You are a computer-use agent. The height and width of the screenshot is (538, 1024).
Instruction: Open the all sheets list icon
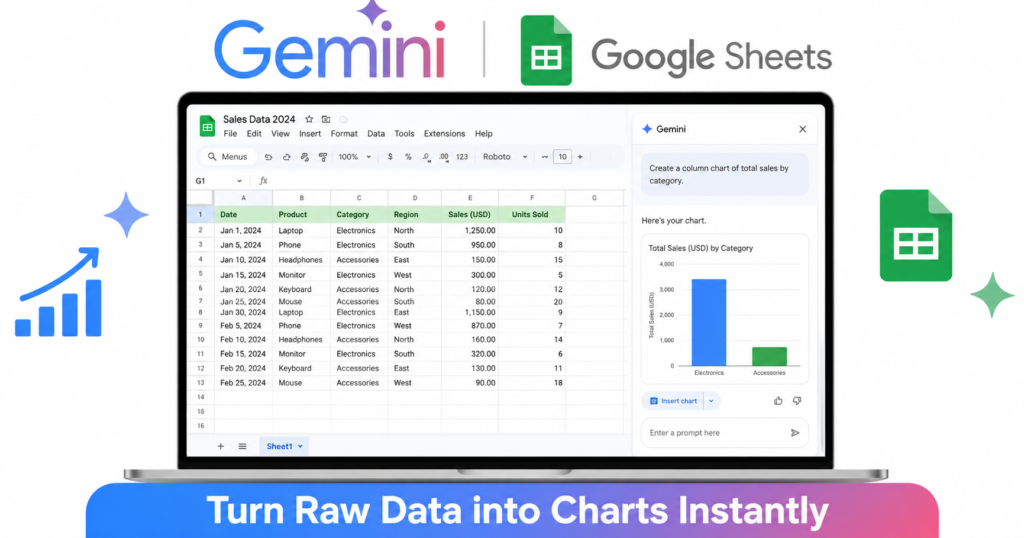pyautogui.click(x=242, y=447)
